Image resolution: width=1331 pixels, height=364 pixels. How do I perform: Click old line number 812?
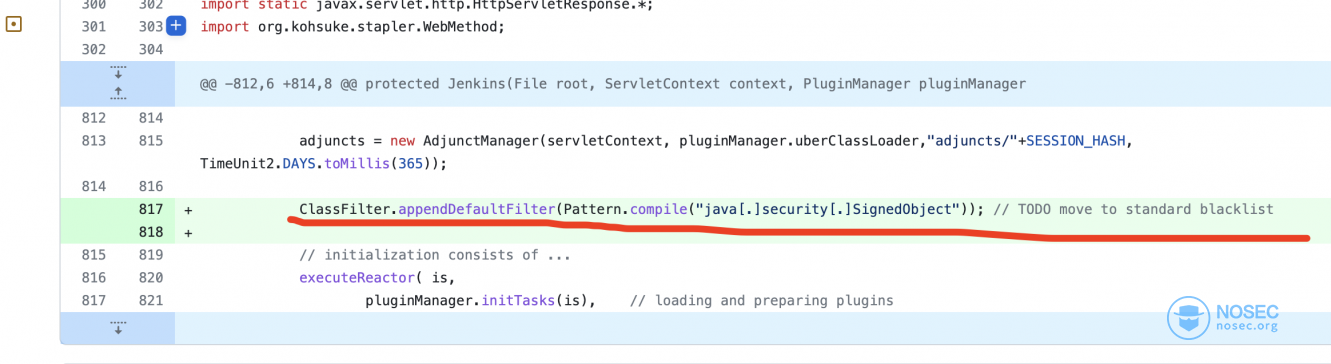(x=93, y=118)
